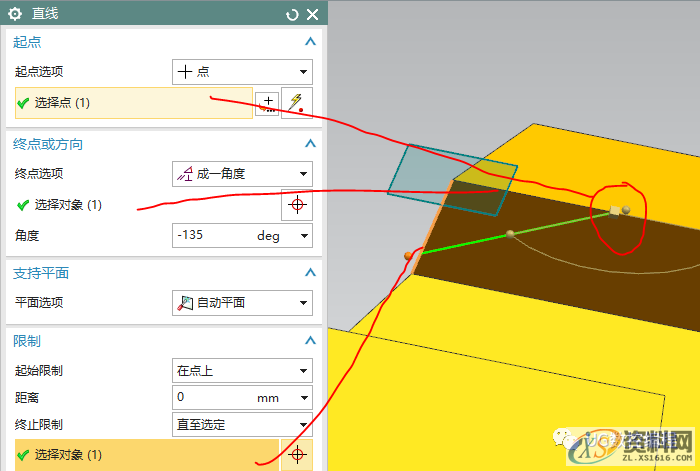Collapse the 起点 section

pos(310,42)
